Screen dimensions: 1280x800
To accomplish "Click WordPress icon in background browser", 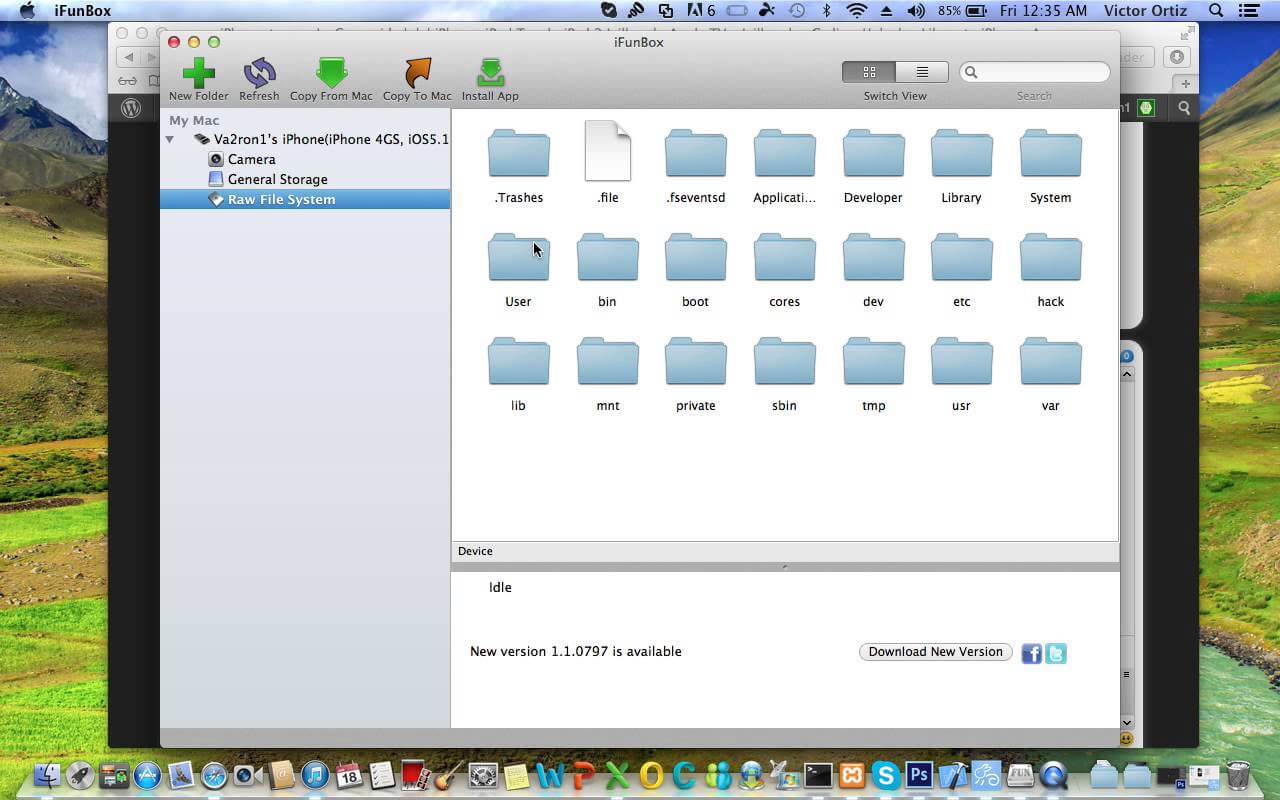I will tap(131, 108).
